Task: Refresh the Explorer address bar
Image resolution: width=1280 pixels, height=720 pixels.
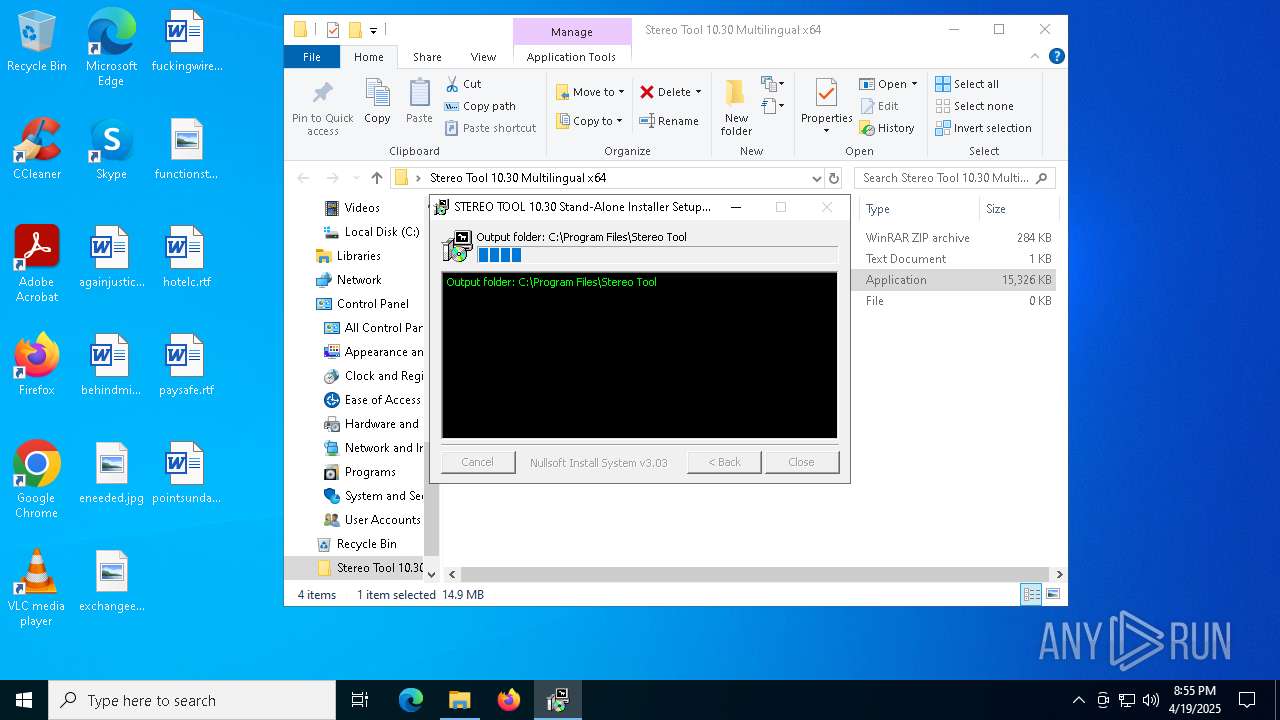Action: click(x=834, y=178)
